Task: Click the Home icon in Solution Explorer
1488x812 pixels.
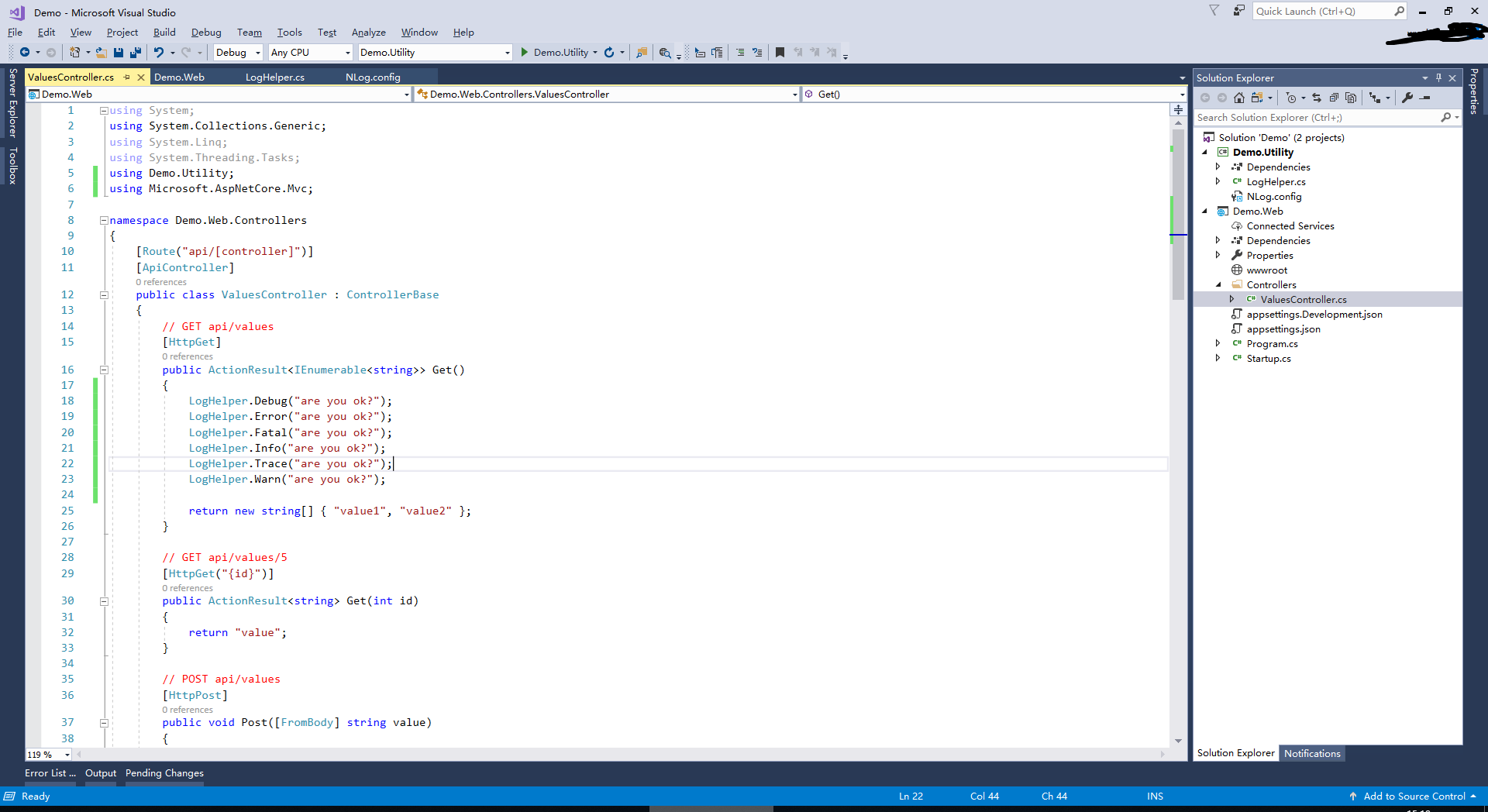Action: coord(1239,98)
